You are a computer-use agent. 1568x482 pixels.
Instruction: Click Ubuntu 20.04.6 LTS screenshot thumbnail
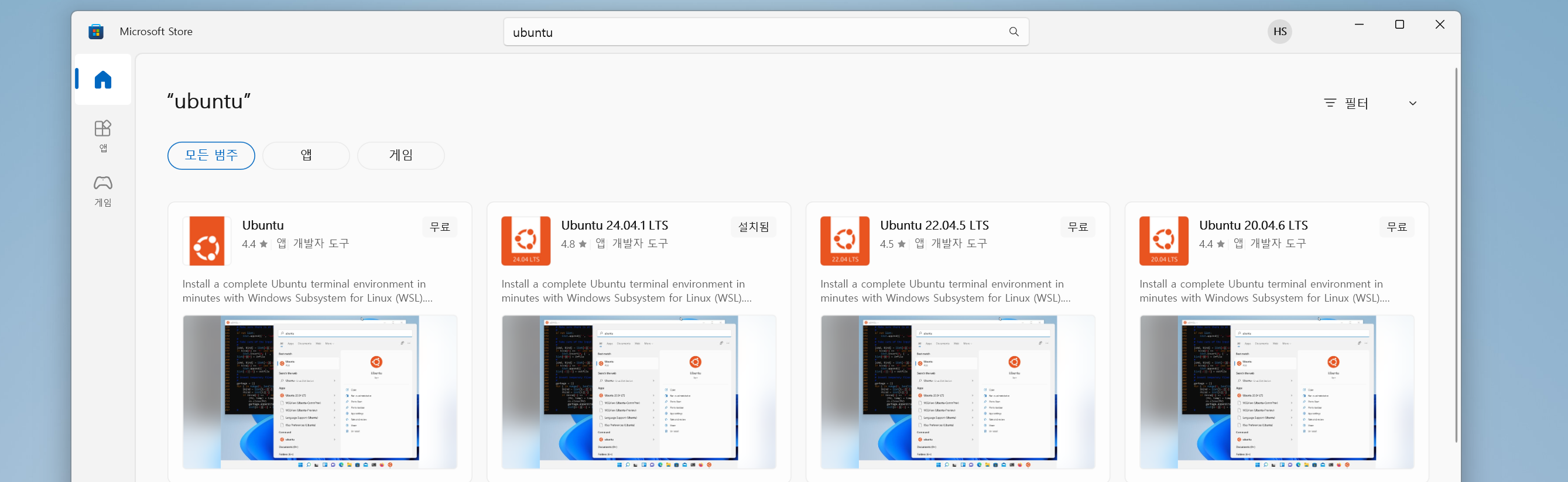(1276, 392)
